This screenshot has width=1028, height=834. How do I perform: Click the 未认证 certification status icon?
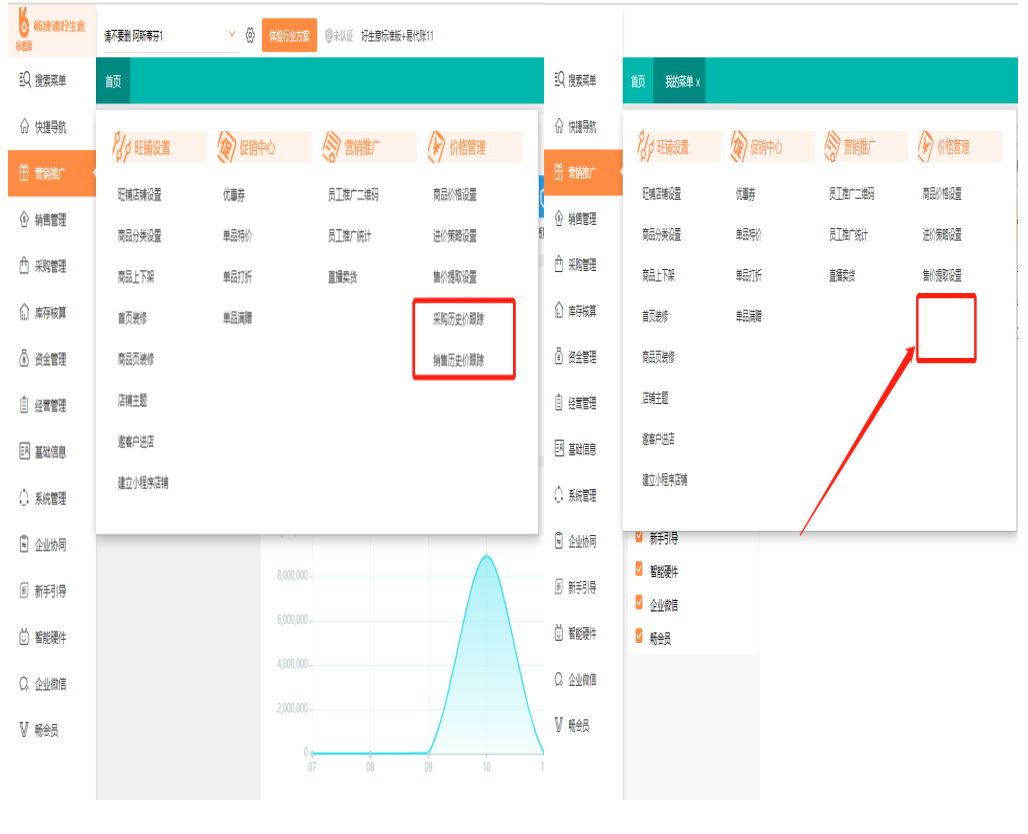329,36
